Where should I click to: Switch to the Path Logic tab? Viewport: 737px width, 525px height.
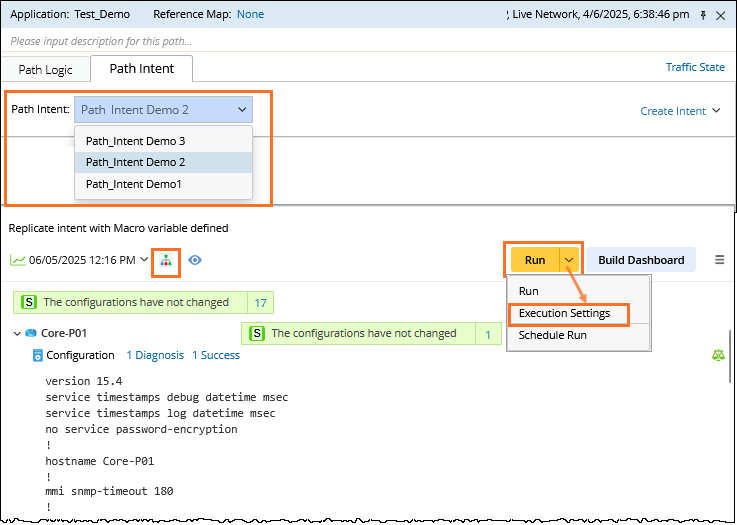coord(46,70)
